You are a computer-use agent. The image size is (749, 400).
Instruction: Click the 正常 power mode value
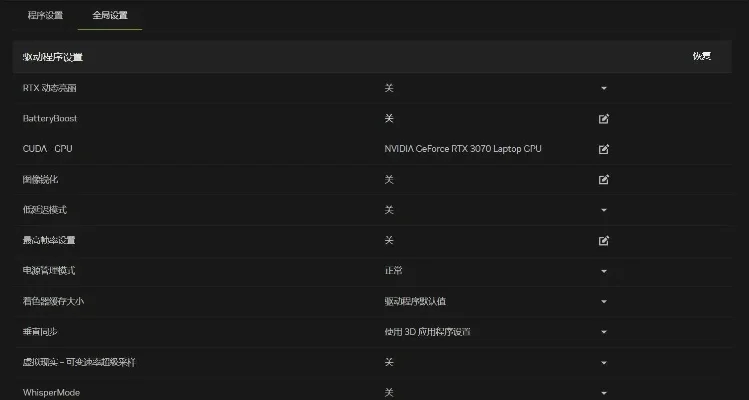393,270
